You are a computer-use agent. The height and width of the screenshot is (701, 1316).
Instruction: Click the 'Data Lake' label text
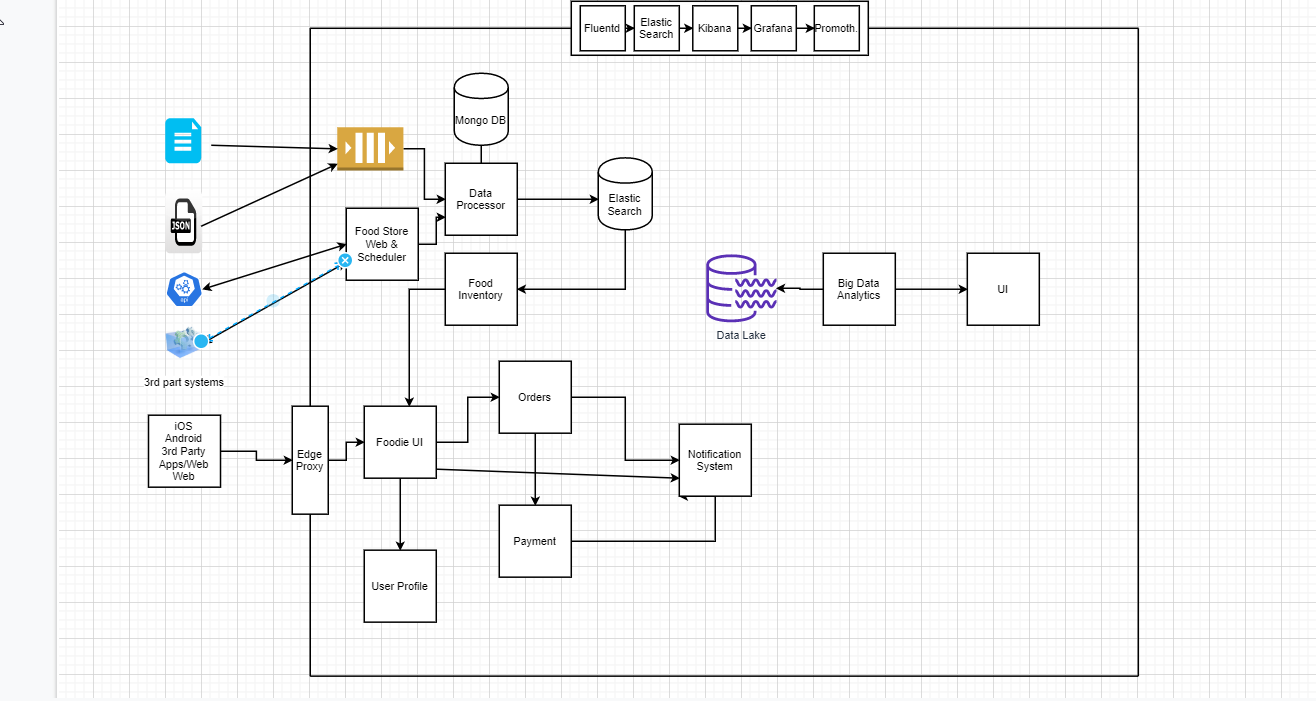(741, 335)
